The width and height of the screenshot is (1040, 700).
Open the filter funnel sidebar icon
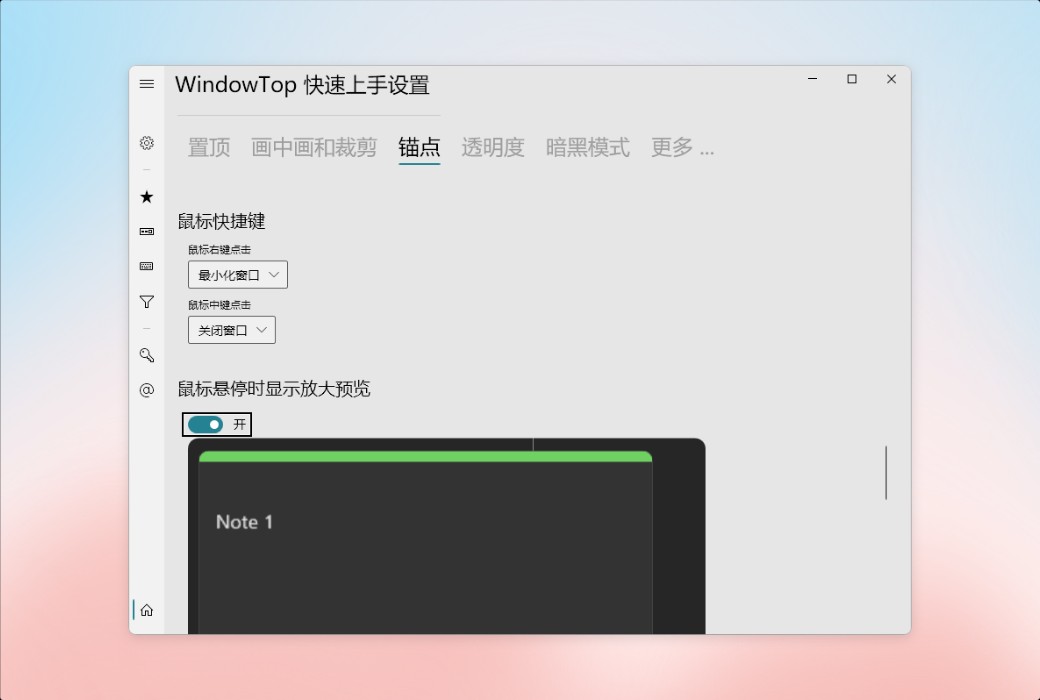147,302
